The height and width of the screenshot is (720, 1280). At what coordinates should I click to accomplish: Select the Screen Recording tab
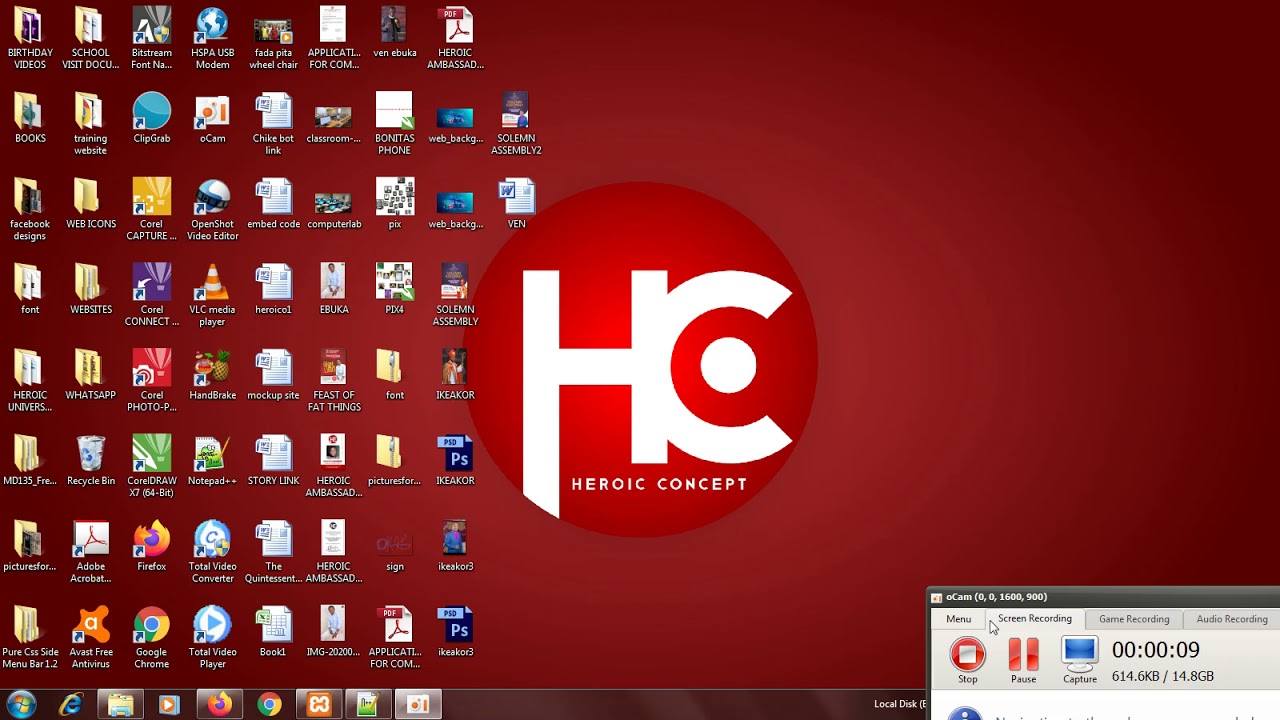[x=1034, y=619]
